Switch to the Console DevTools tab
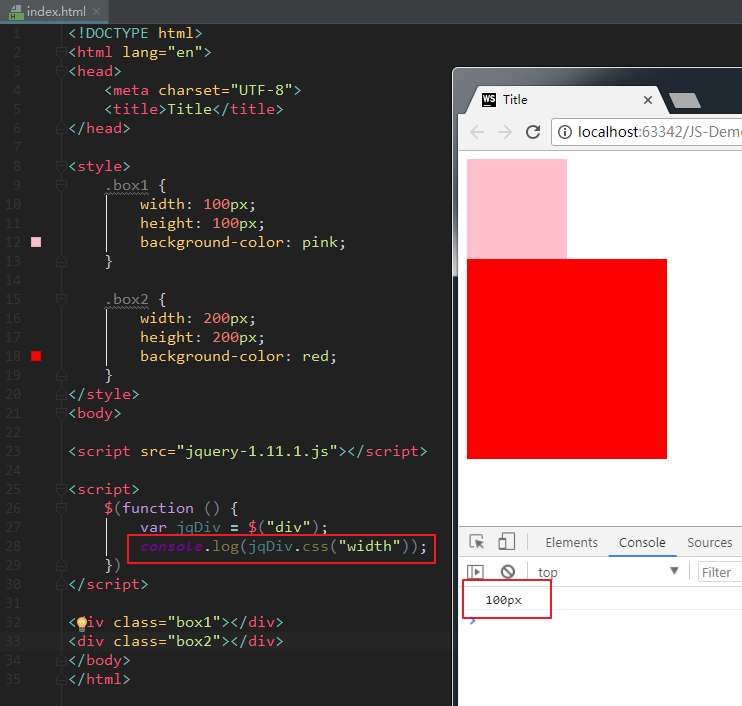 pyautogui.click(x=642, y=542)
